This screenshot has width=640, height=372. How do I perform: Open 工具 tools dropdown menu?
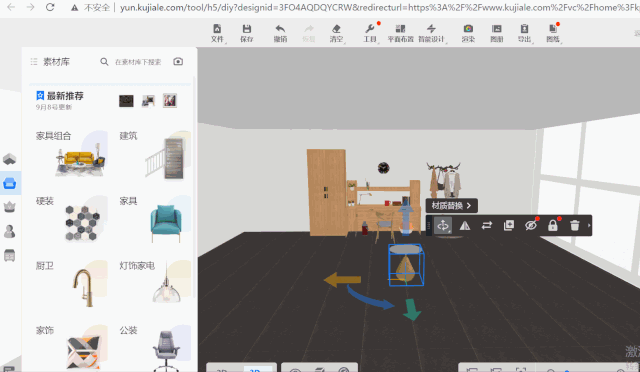tap(370, 33)
